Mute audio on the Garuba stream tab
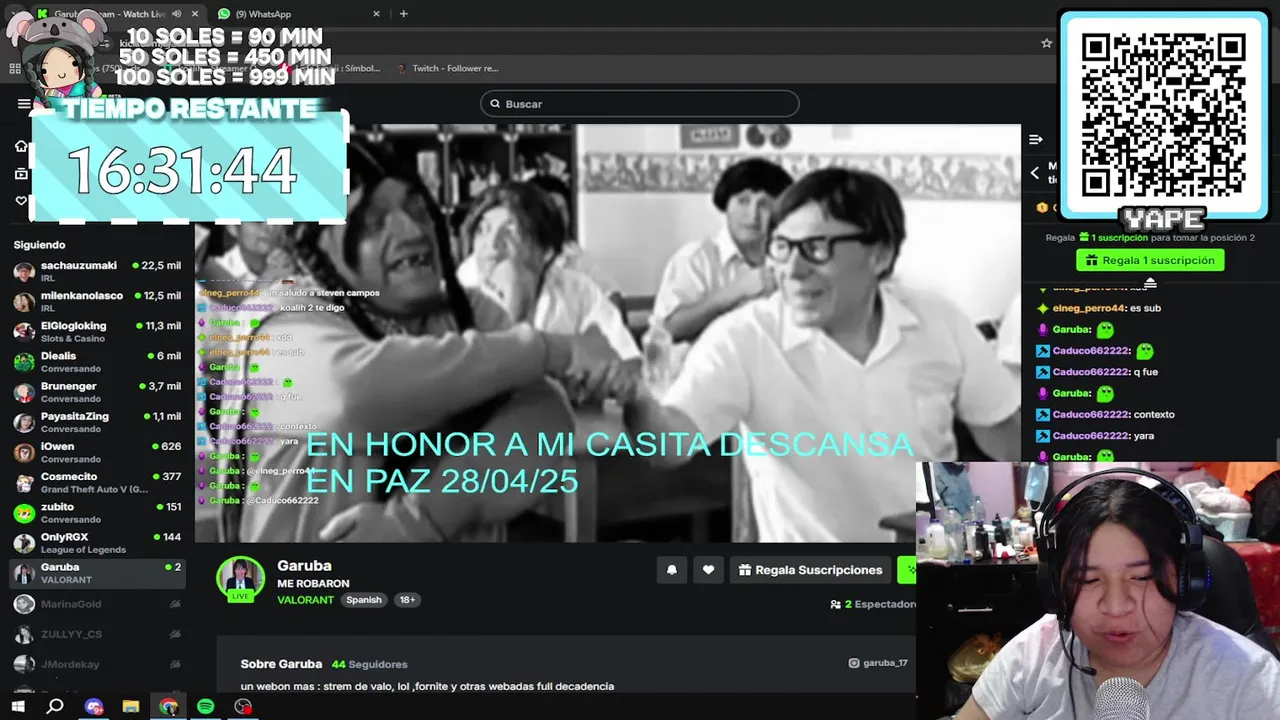This screenshot has width=1280, height=720. [177, 14]
